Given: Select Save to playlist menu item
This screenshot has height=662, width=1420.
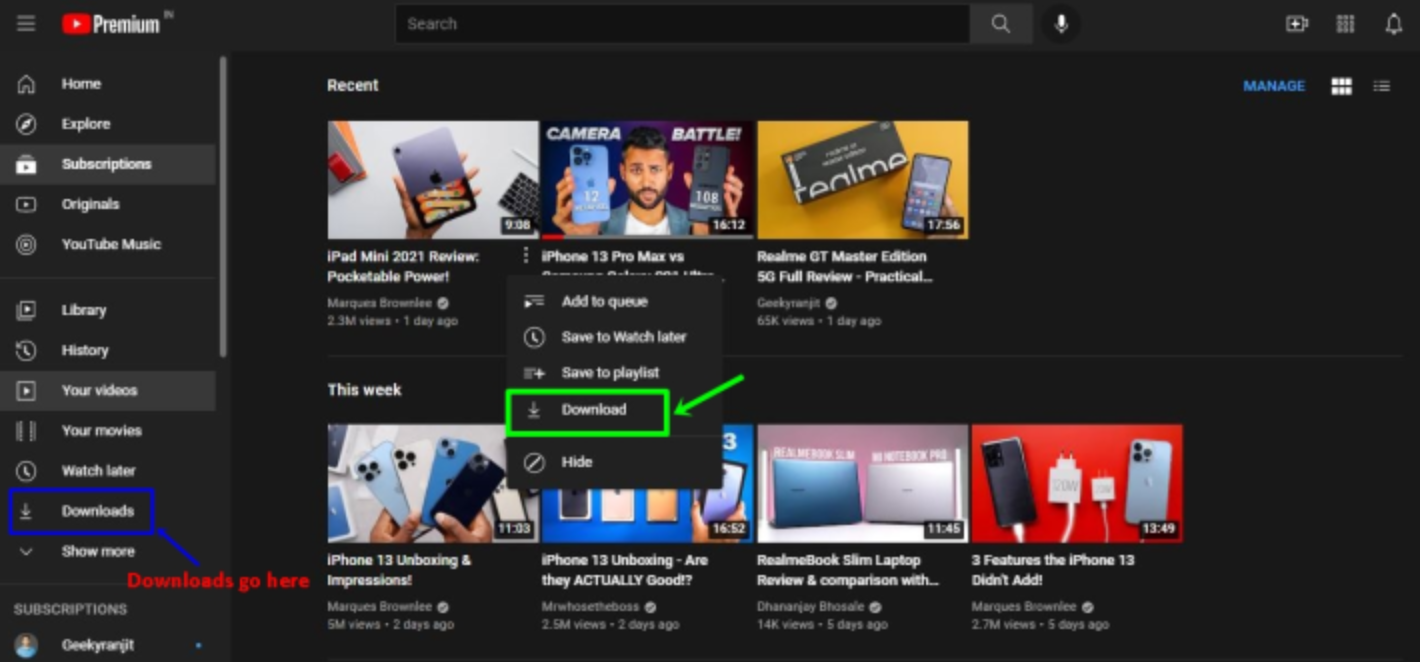Looking at the screenshot, I should point(614,373).
